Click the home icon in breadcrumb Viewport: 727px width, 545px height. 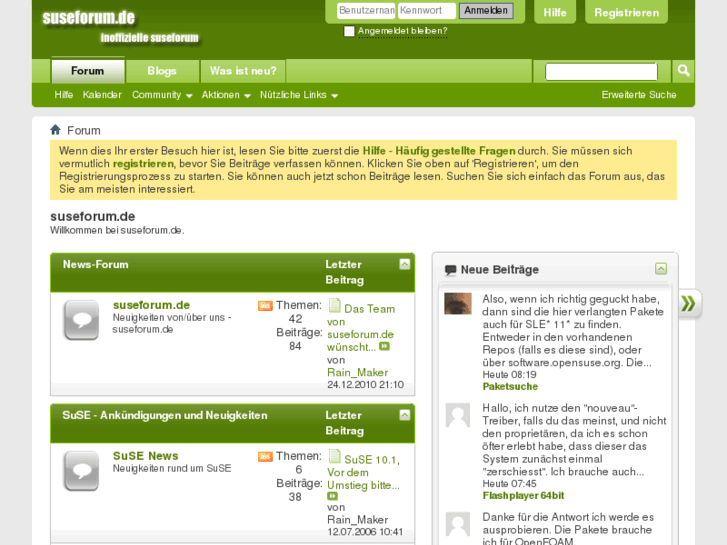[55, 130]
